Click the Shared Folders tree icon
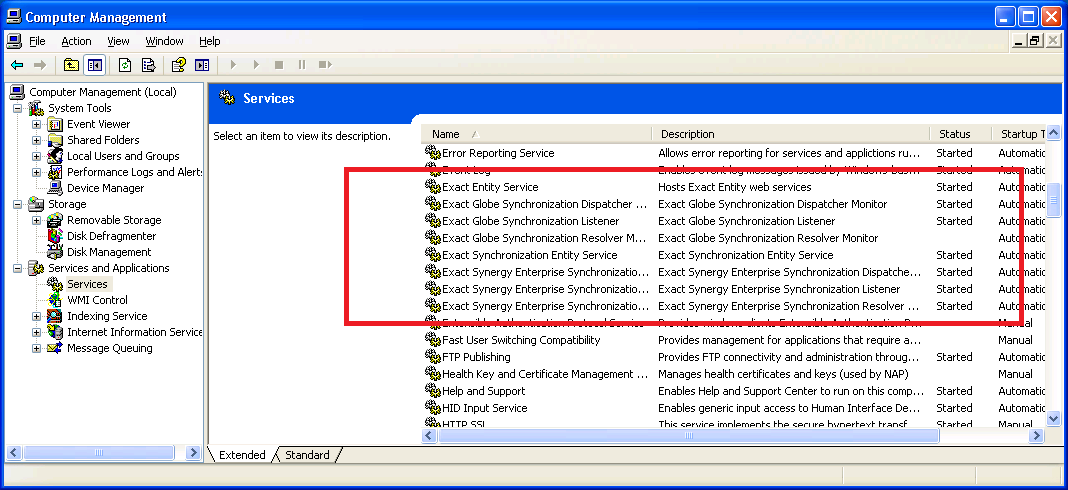This screenshot has width=1068, height=490. pos(56,140)
